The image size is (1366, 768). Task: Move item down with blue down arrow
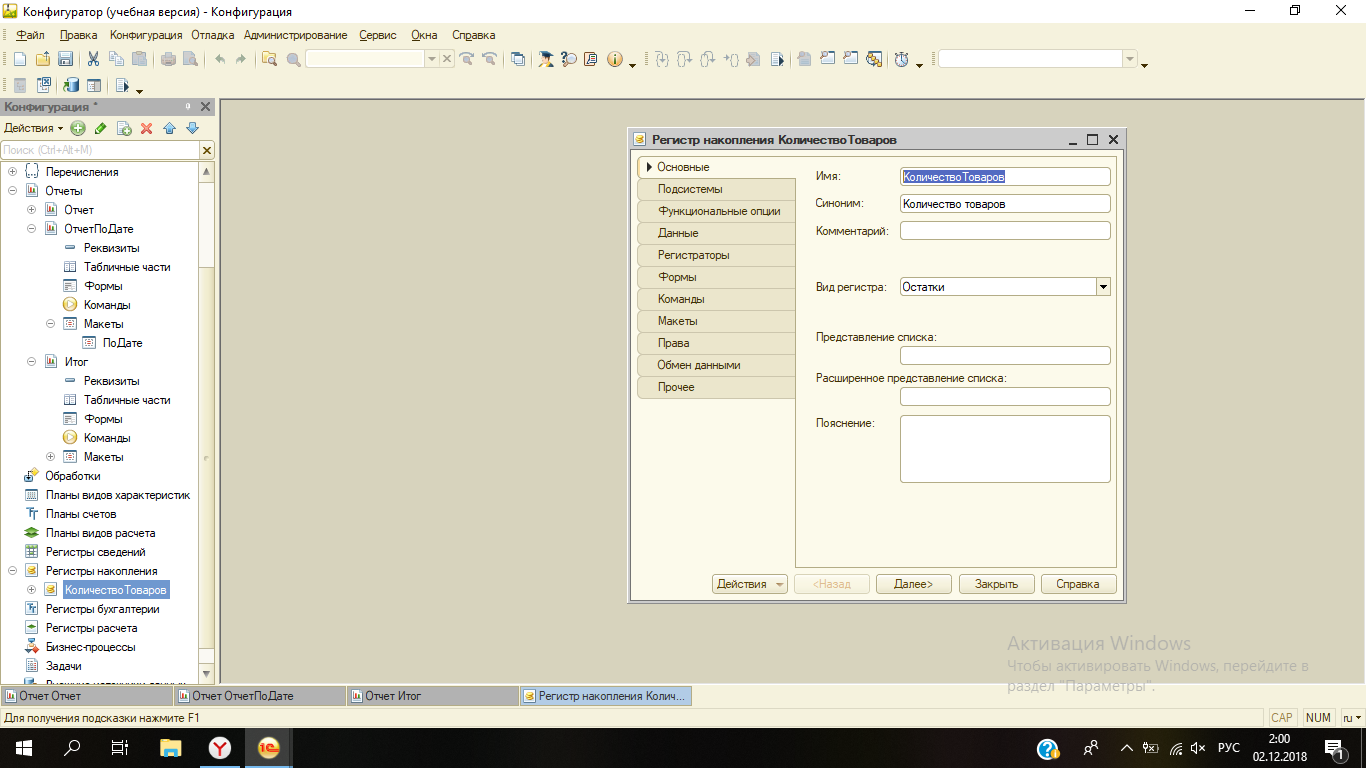(x=192, y=128)
